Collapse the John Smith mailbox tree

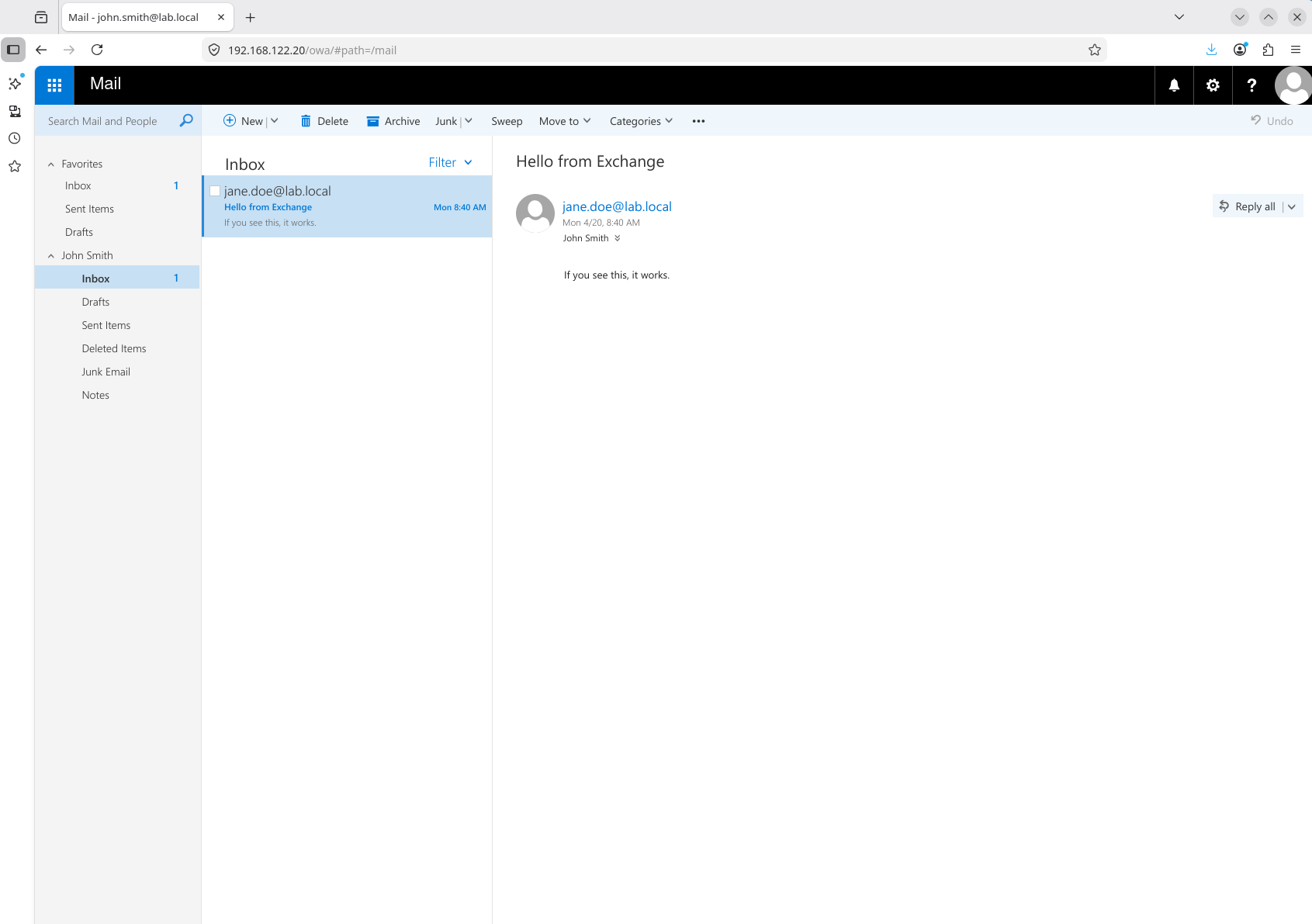tap(50, 255)
